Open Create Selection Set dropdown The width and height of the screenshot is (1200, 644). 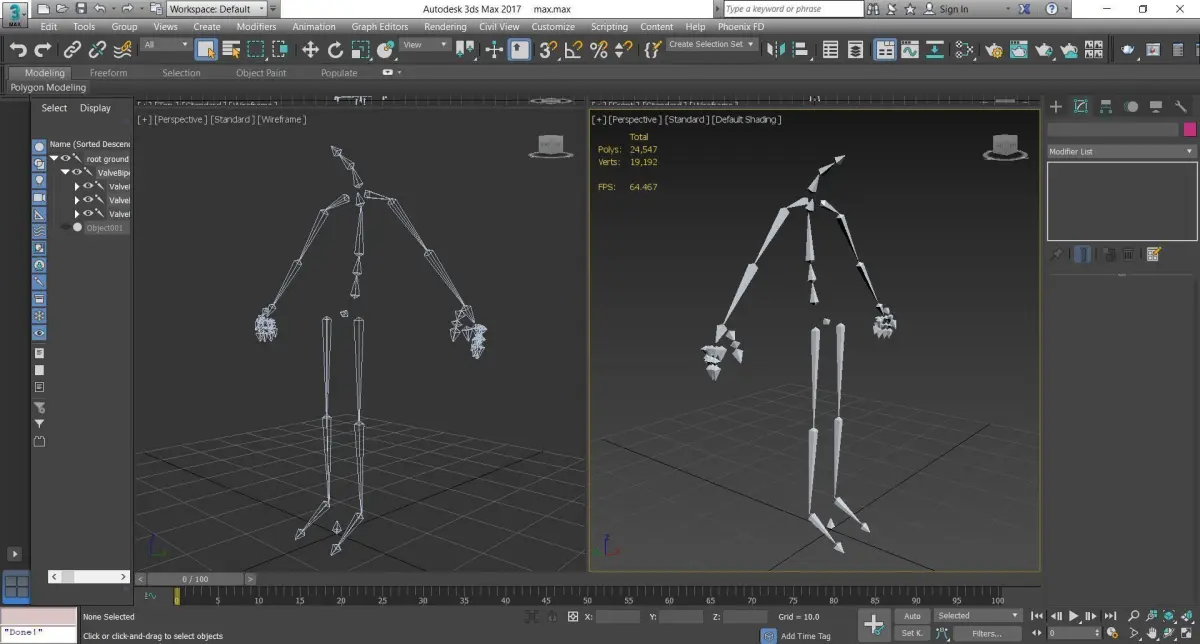pyautogui.click(x=712, y=45)
